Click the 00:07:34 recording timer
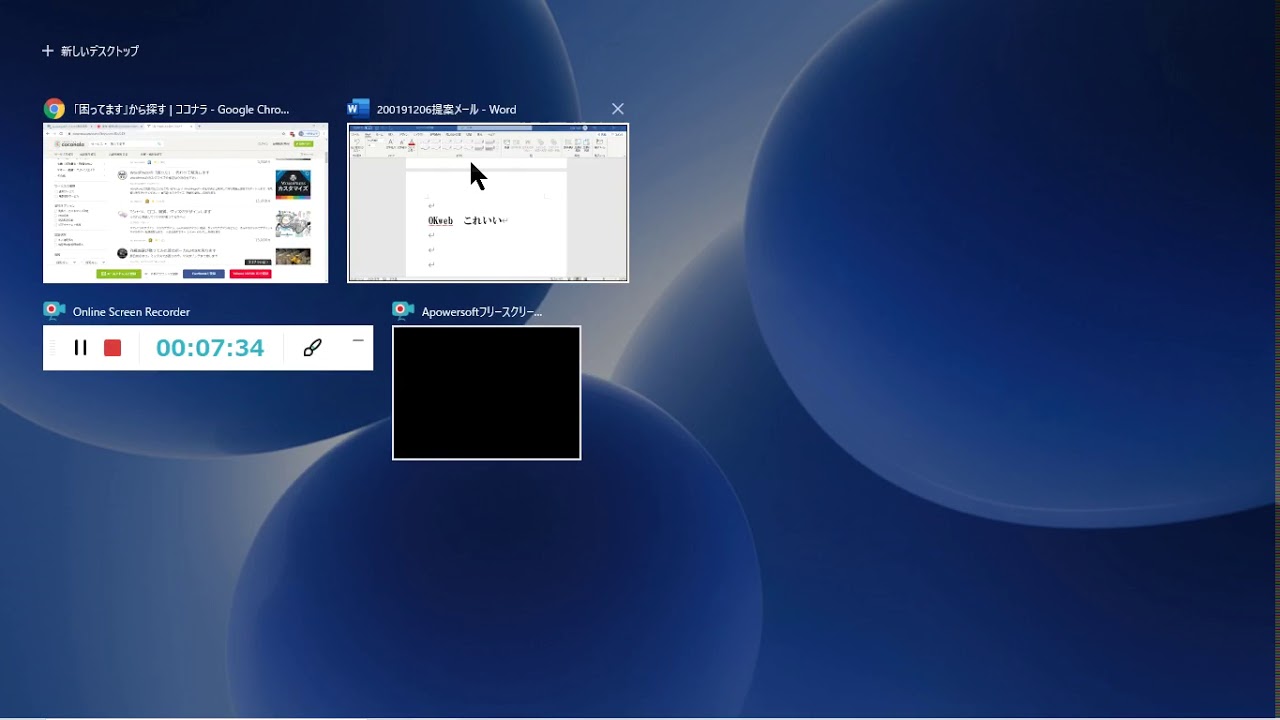The height and width of the screenshot is (720, 1280). pyautogui.click(x=210, y=348)
